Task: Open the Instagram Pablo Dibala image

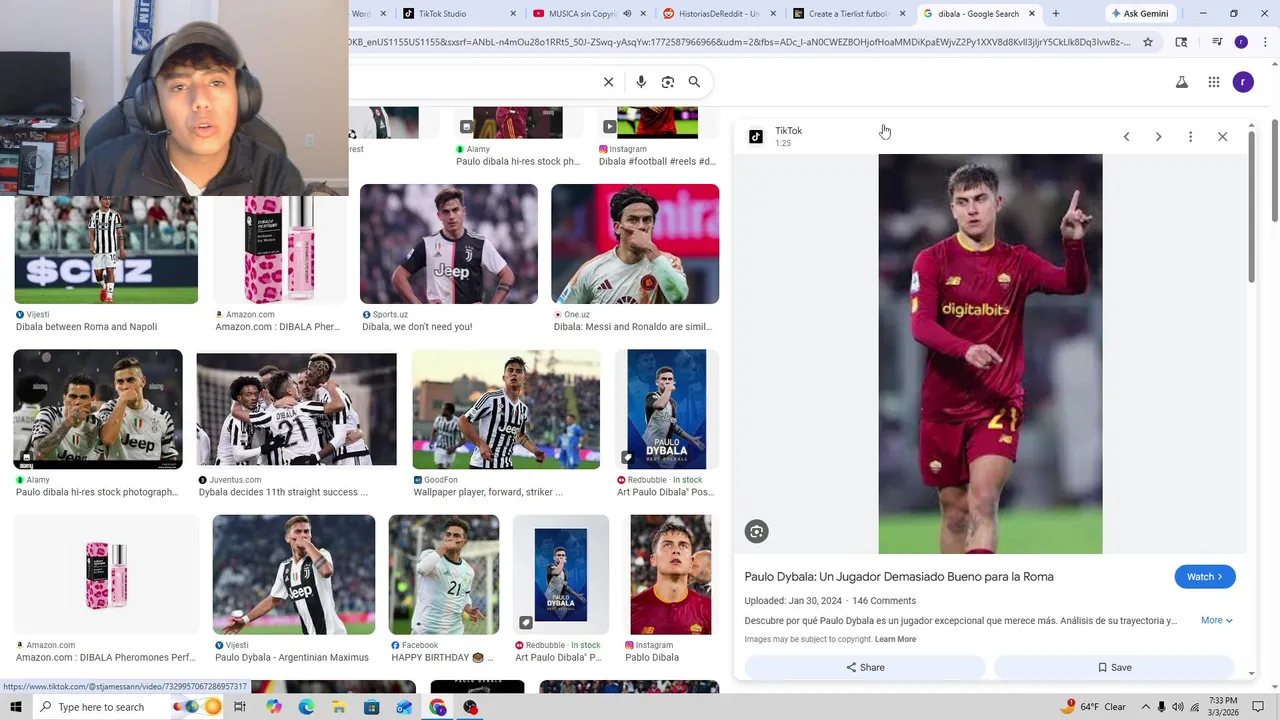Action: click(671, 575)
